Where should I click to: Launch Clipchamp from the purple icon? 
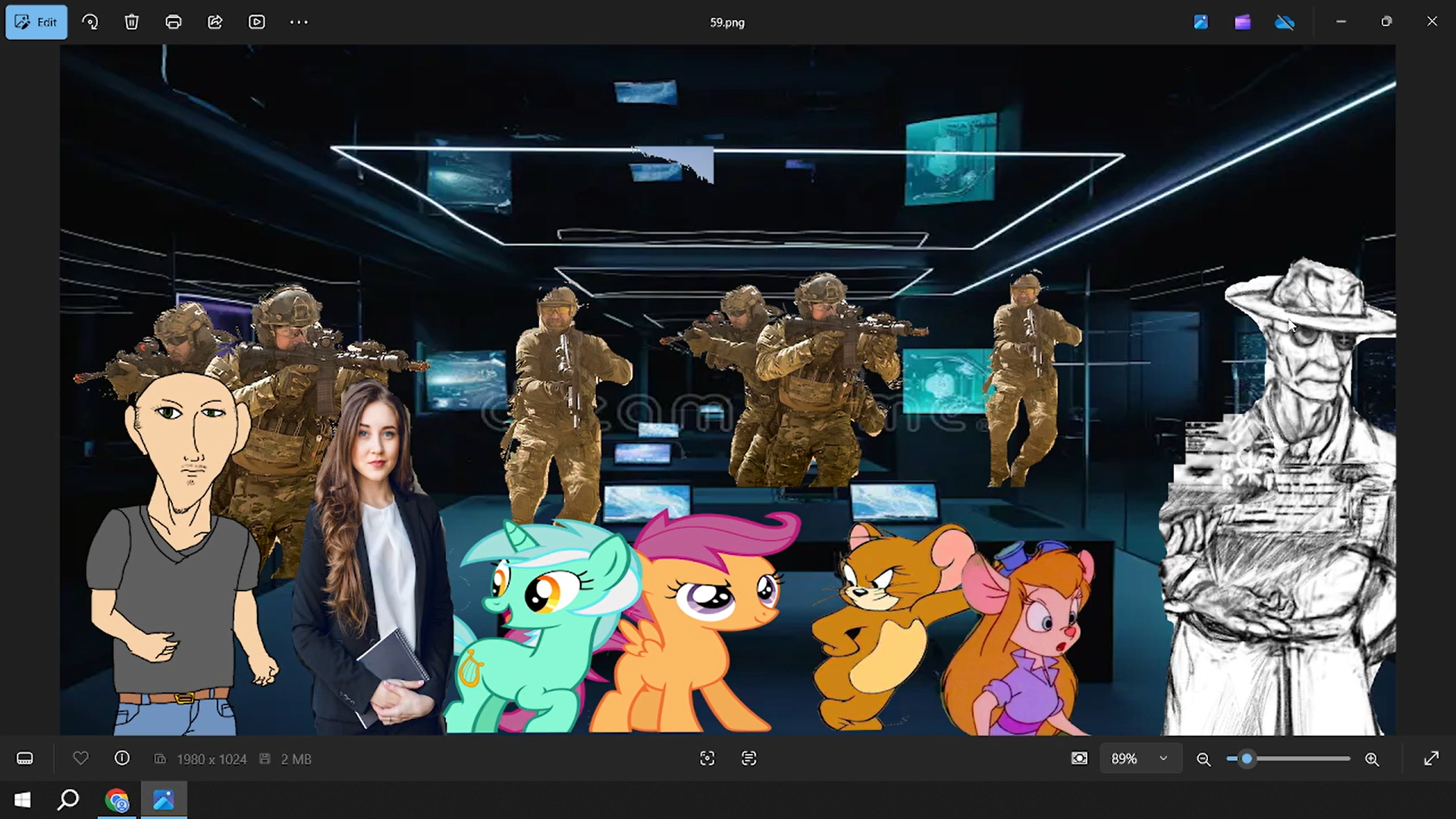click(x=1243, y=22)
